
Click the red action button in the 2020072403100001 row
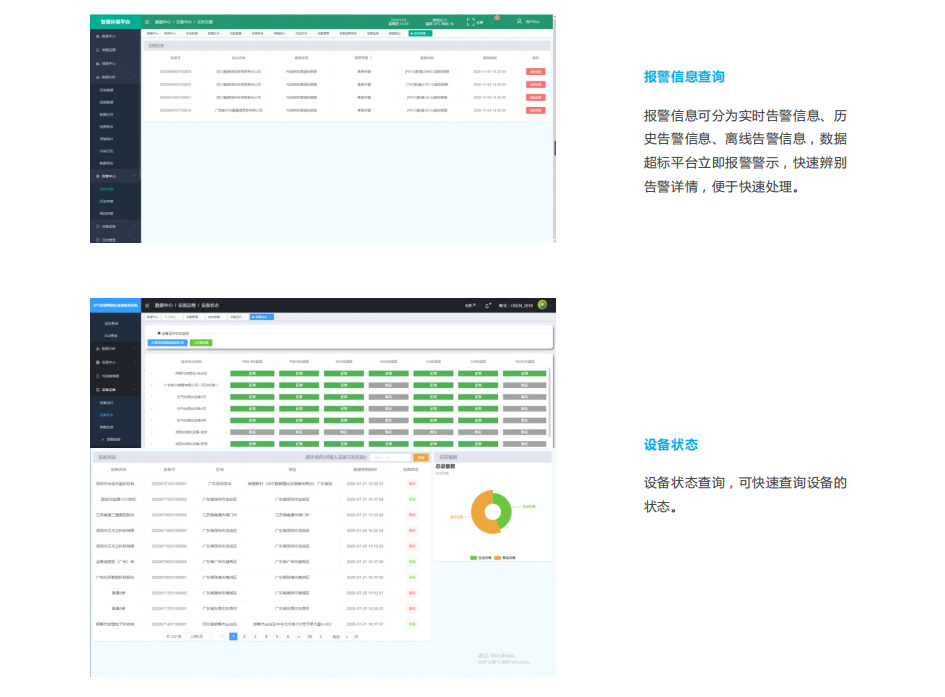535,97
